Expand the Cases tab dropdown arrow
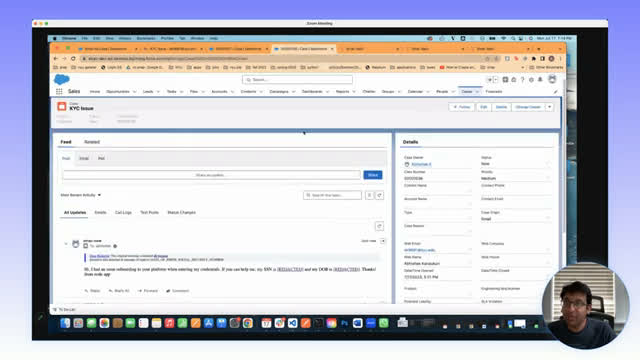This screenshot has height=360, width=640. pos(477,92)
